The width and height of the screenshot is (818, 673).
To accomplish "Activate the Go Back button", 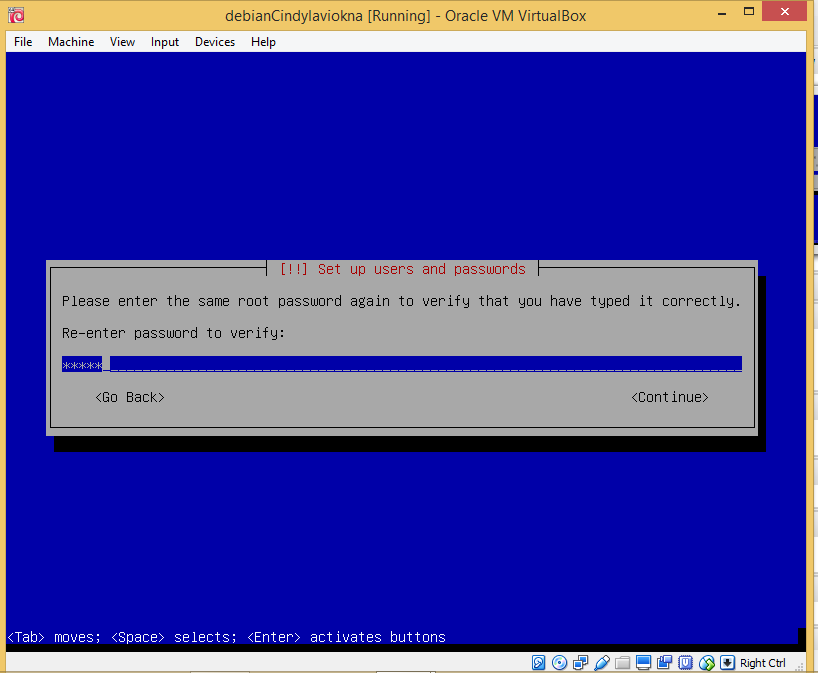I will (x=130, y=398).
